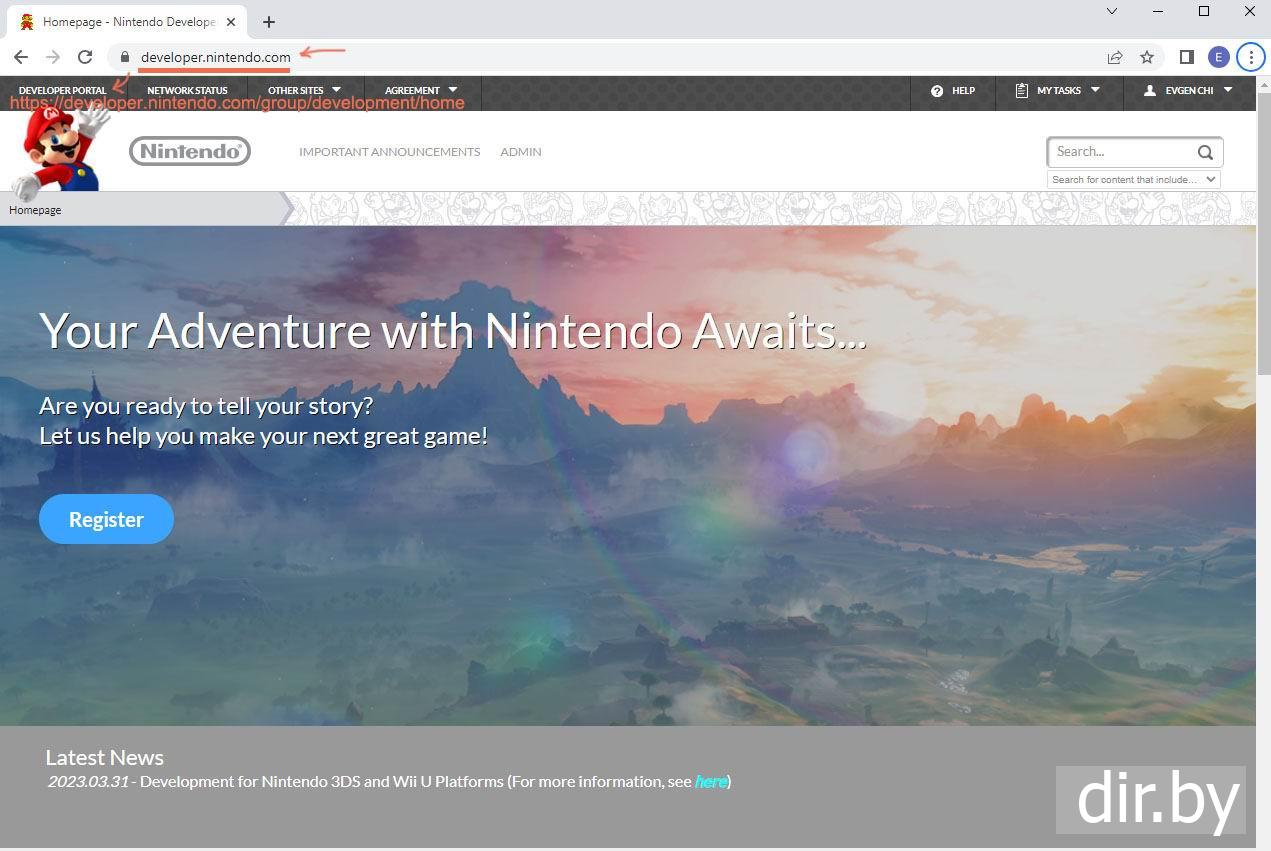Viewport: 1271px width, 851px height.
Task: Expand the Agreement dropdown
Action: [x=421, y=91]
